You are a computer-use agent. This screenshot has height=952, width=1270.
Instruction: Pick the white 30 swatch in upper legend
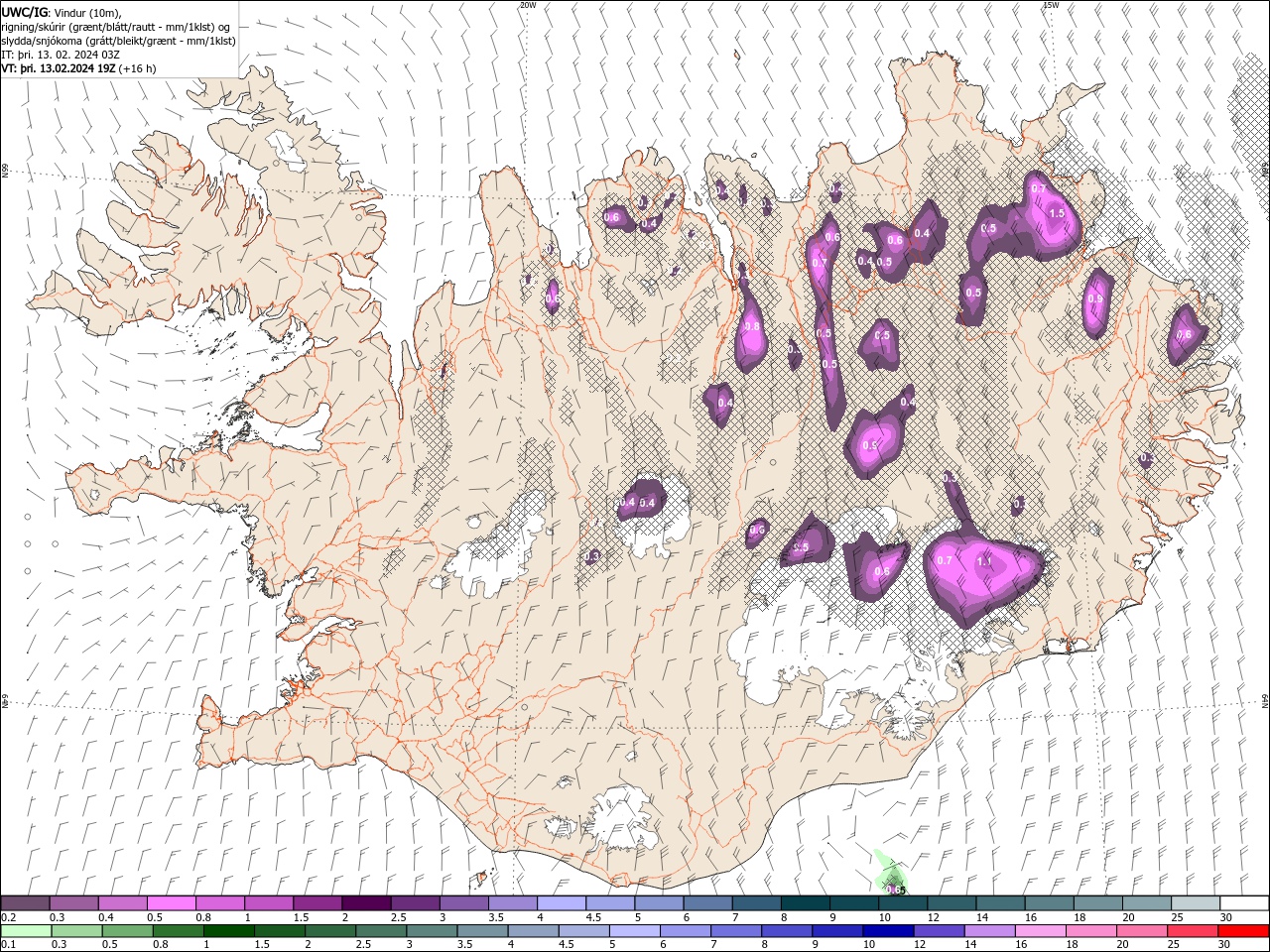pos(1244,903)
